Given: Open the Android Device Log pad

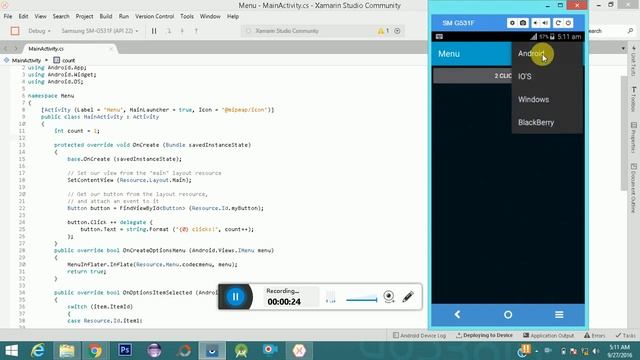Looking at the screenshot, I should pos(419,336).
